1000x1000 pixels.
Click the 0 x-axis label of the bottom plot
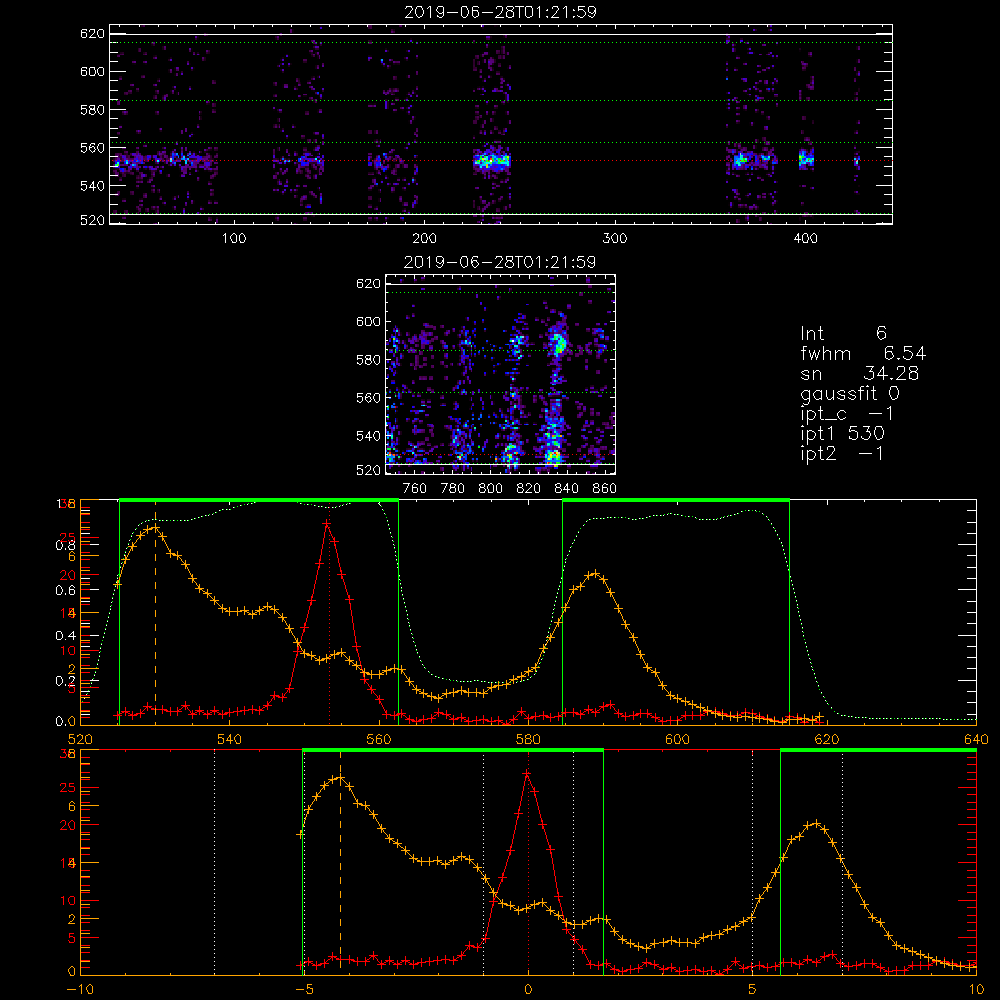(528, 990)
